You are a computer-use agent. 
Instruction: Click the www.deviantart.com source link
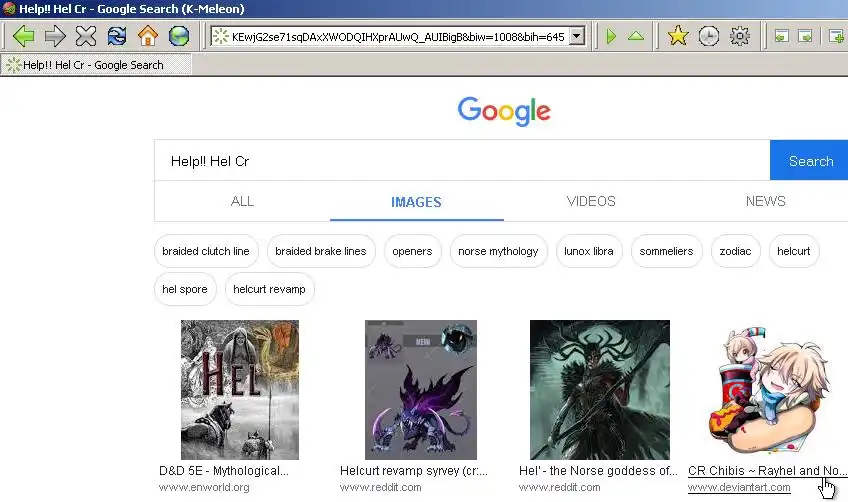pos(739,487)
